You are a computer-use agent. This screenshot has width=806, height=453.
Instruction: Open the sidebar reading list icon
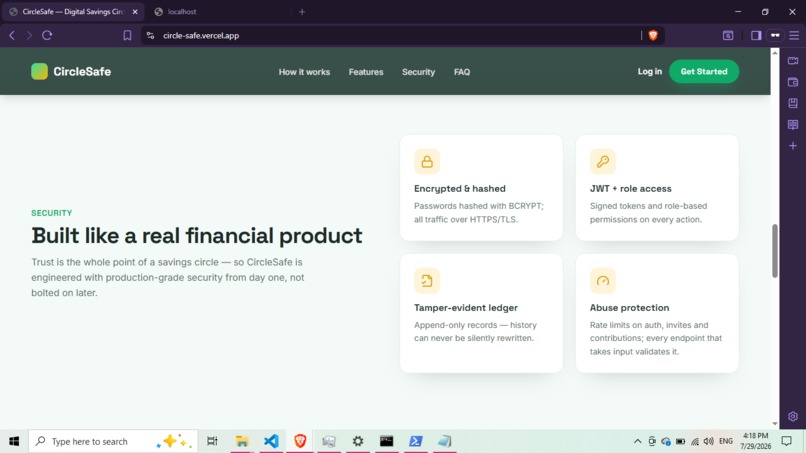point(793,124)
